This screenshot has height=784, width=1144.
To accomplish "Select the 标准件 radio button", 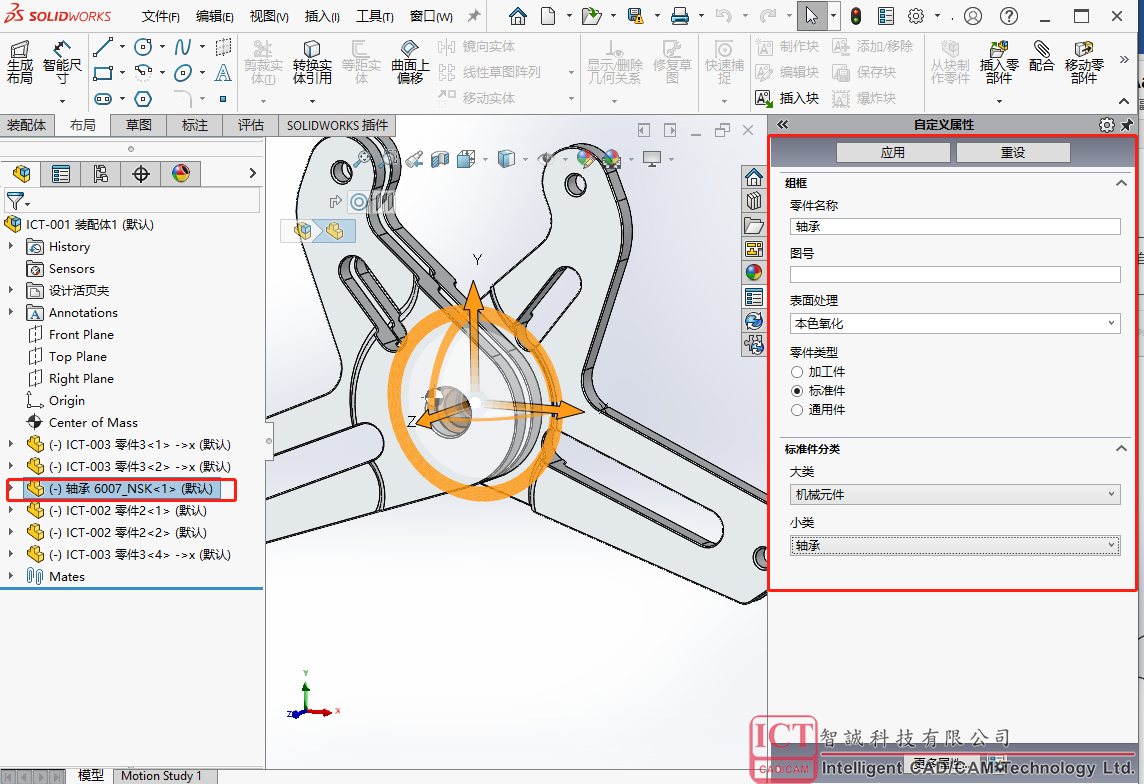I will pyautogui.click(x=797, y=391).
